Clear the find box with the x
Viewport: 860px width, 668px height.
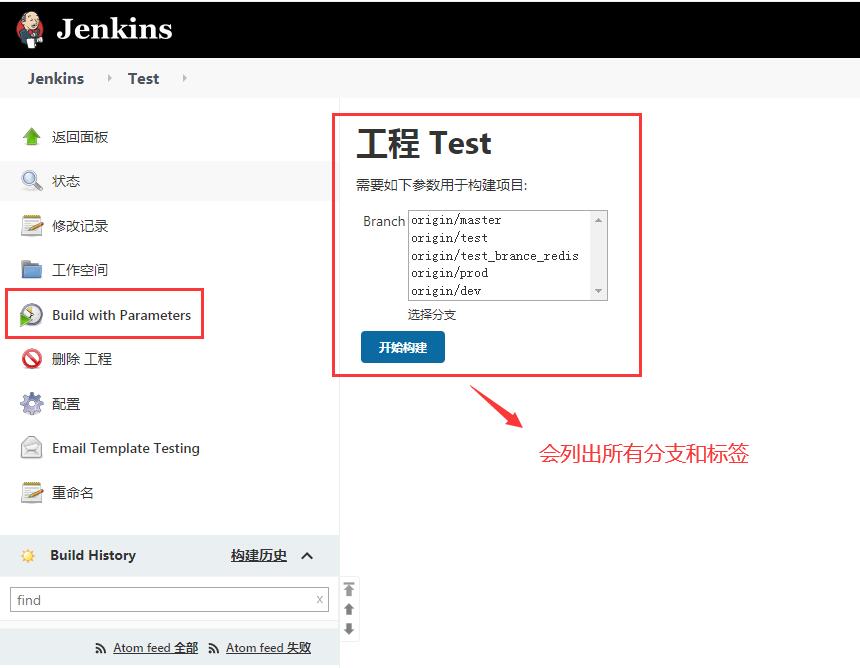tap(319, 599)
